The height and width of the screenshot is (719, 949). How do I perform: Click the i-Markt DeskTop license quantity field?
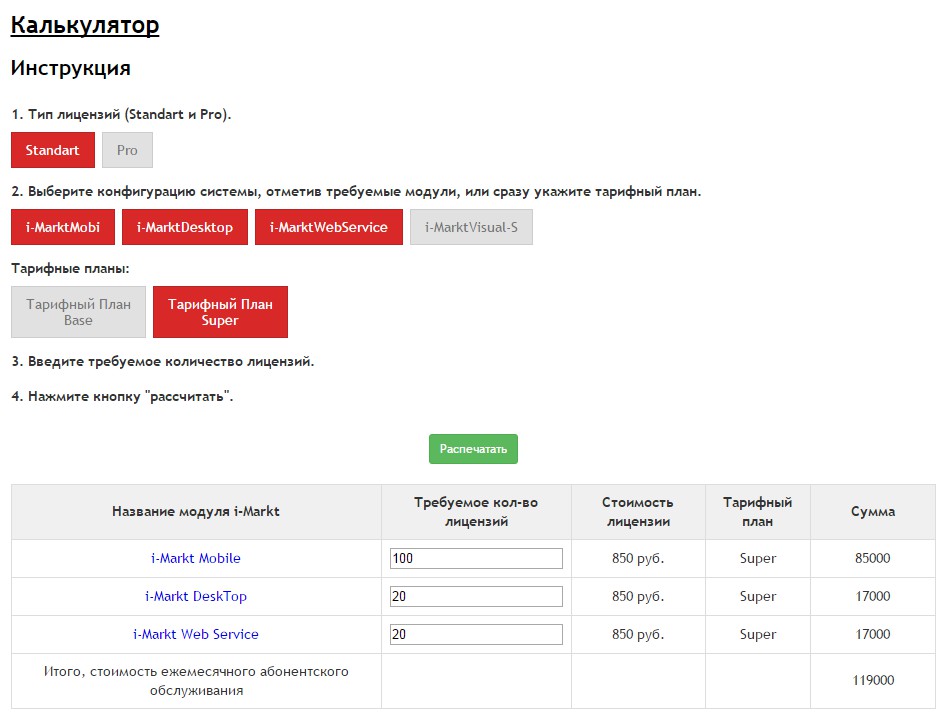click(x=476, y=596)
